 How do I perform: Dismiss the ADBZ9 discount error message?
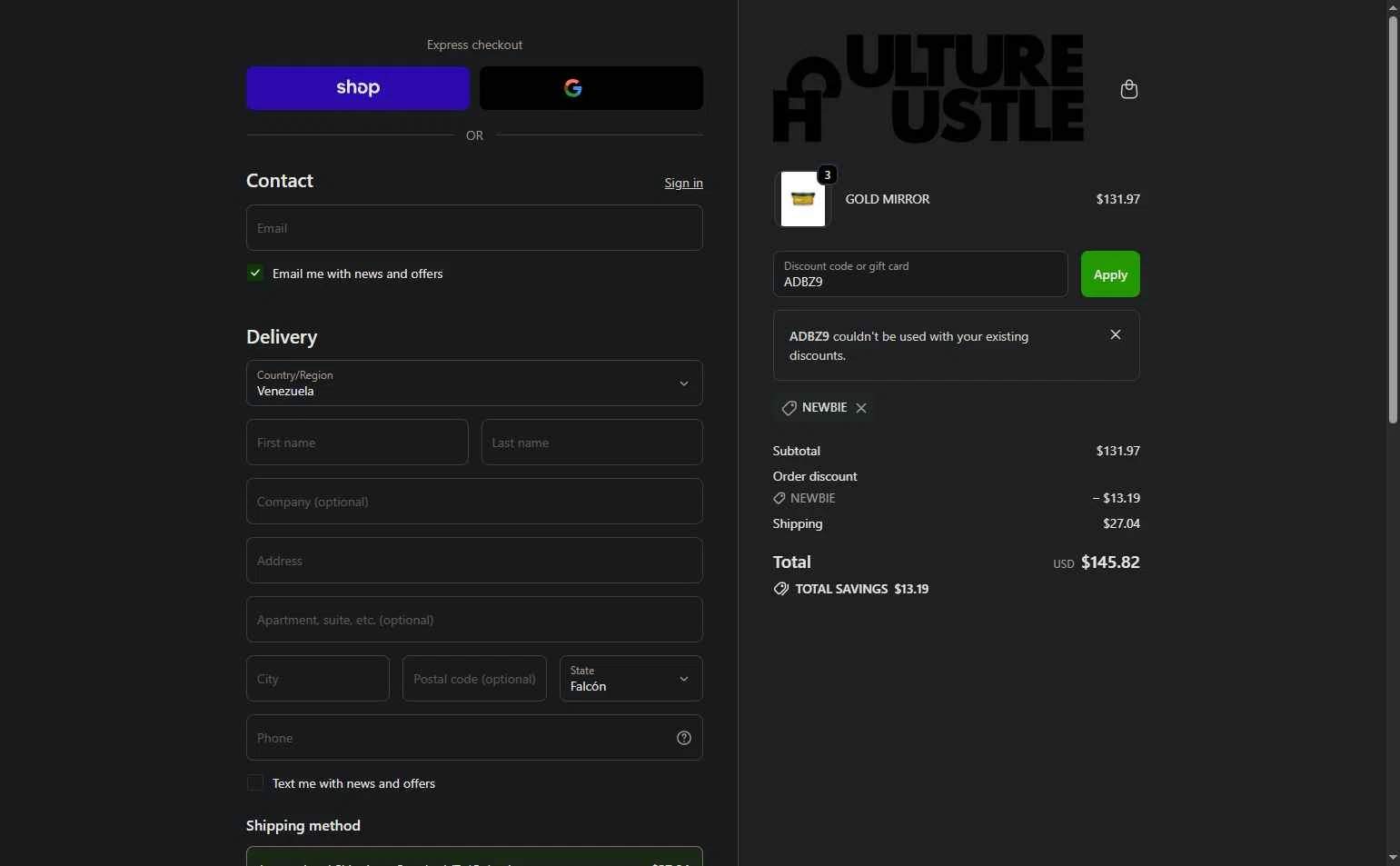(1116, 334)
